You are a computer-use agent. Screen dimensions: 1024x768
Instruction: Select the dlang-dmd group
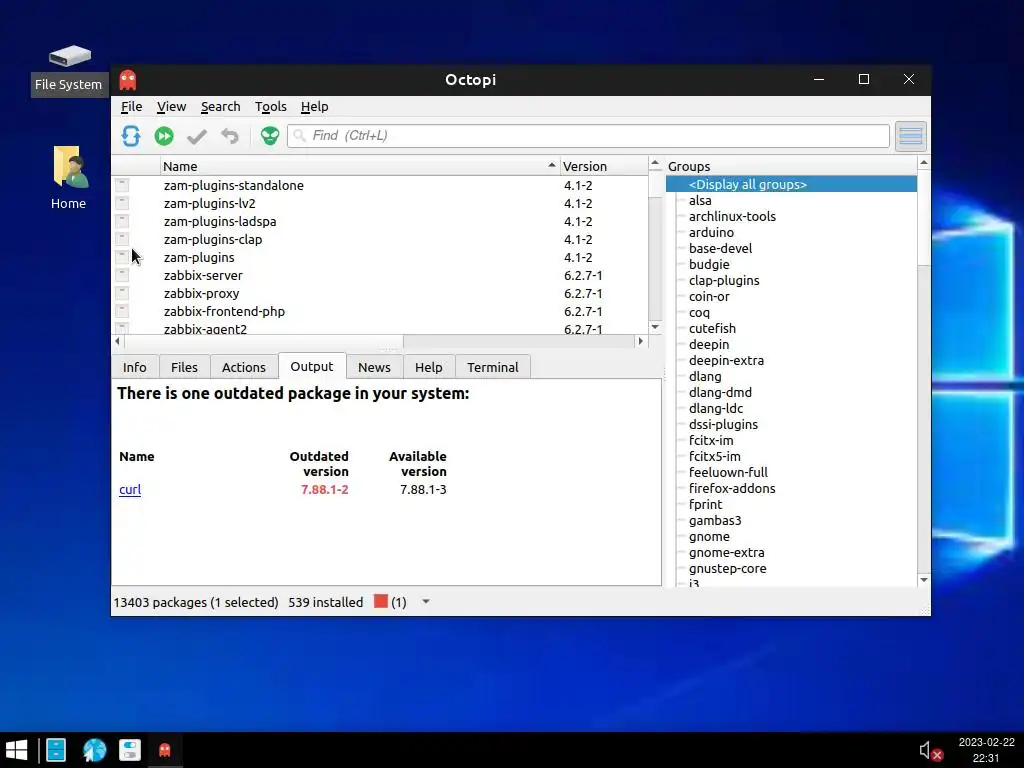(x=720, y=392)
